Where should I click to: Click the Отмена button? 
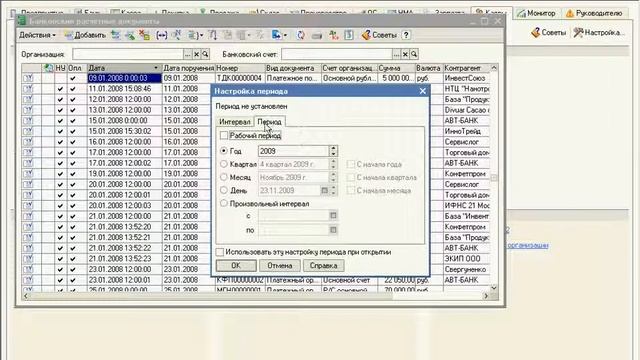pos(280,266)
